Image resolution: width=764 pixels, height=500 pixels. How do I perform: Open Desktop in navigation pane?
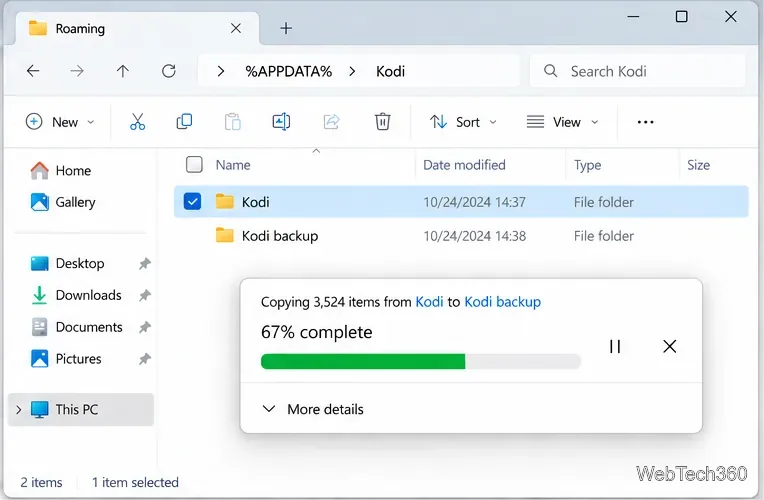[x=67, y=264]
